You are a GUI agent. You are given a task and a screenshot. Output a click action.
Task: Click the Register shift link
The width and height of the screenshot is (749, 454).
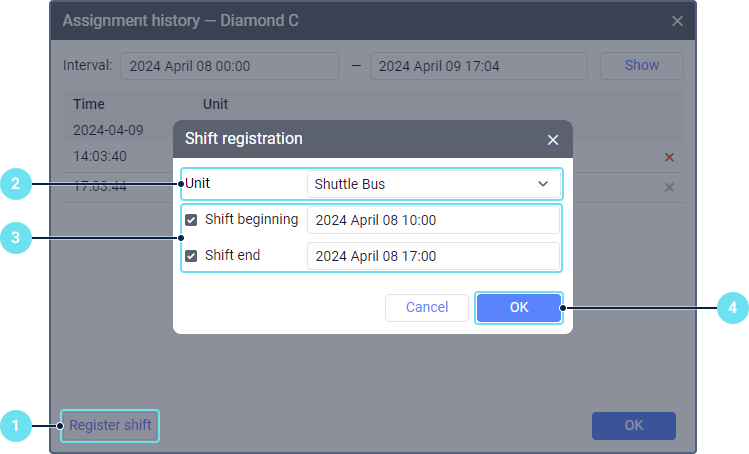pyautogui.click(x=110, y=426)
